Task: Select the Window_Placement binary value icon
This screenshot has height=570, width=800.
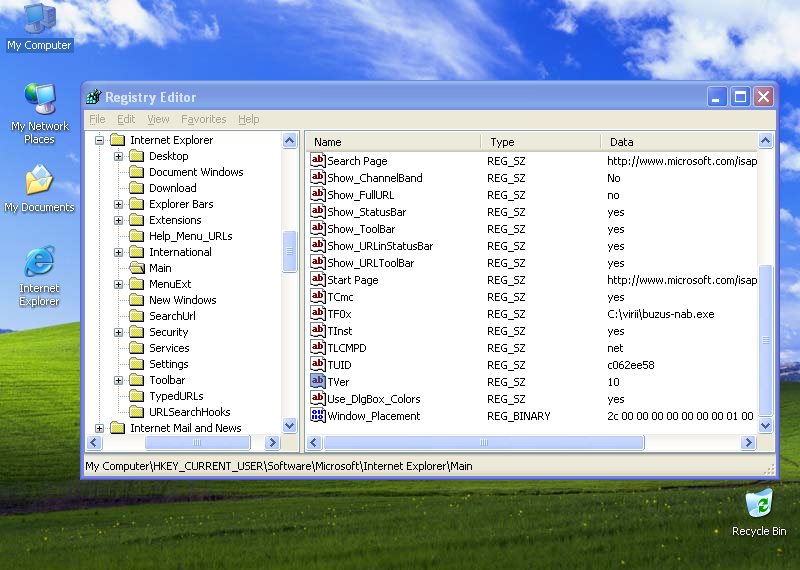Action: [318, 415]
